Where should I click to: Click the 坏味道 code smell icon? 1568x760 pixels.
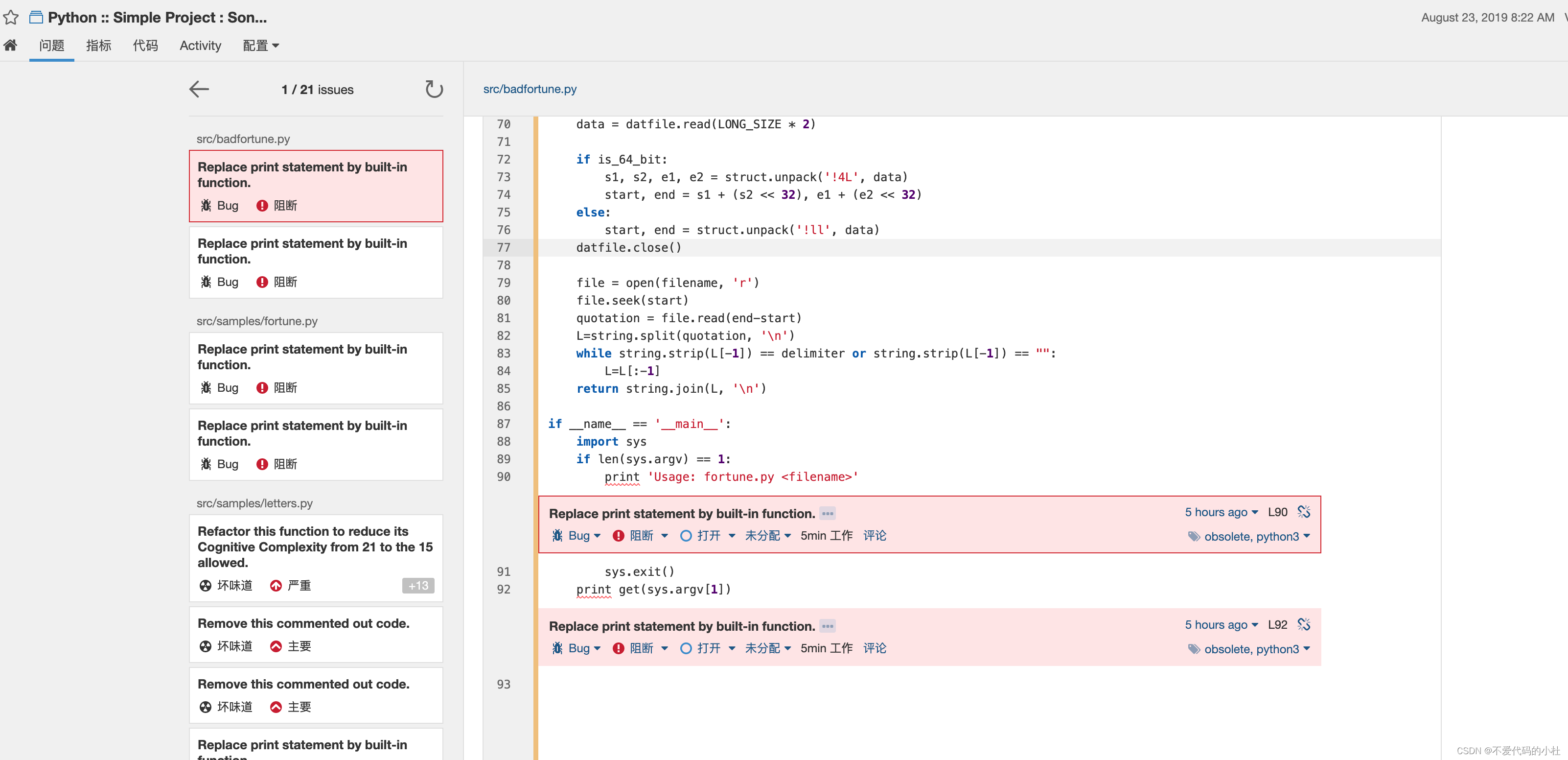(x=204, y=585)
